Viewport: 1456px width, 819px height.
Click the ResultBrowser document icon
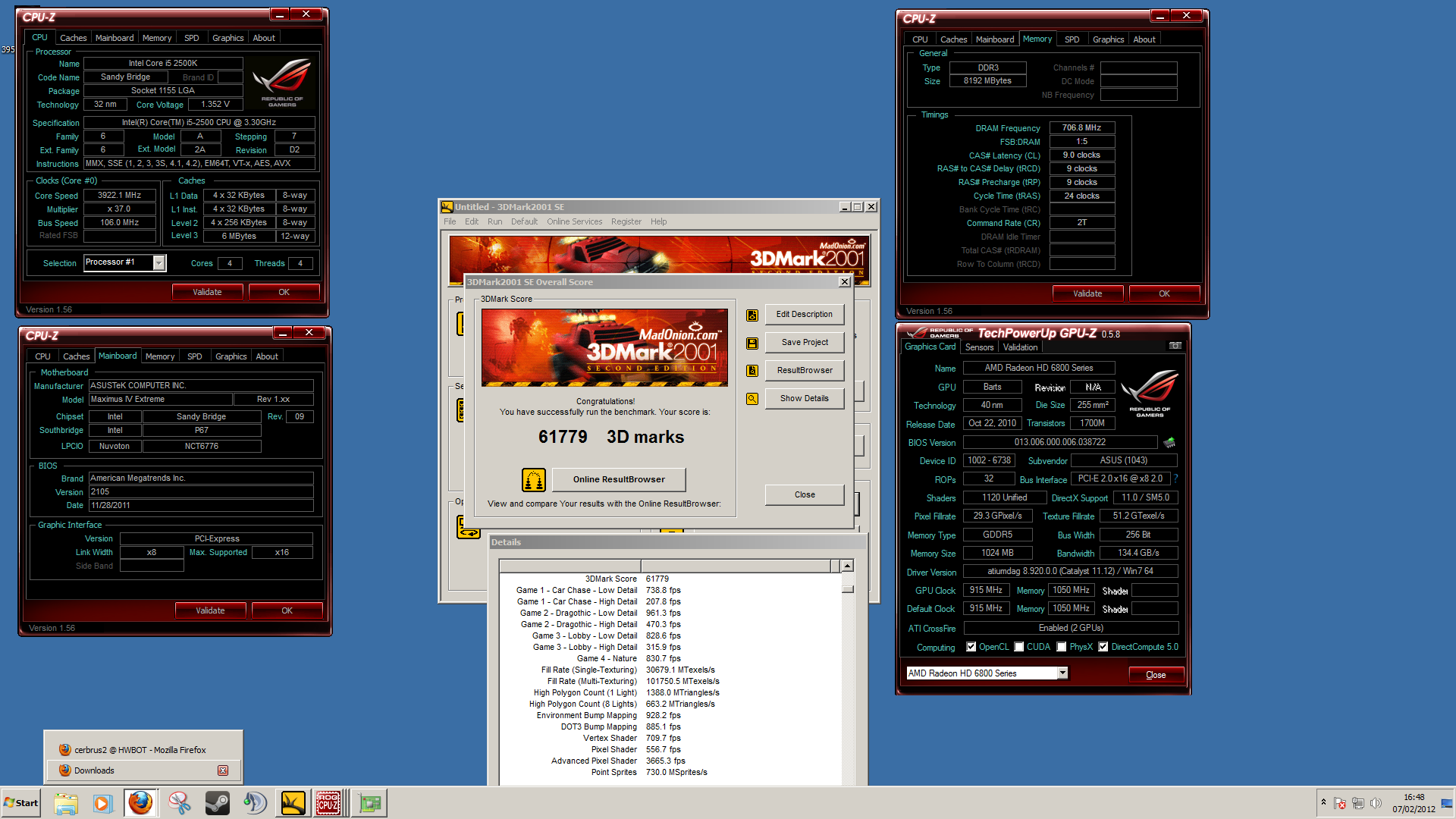click(752, 371)
